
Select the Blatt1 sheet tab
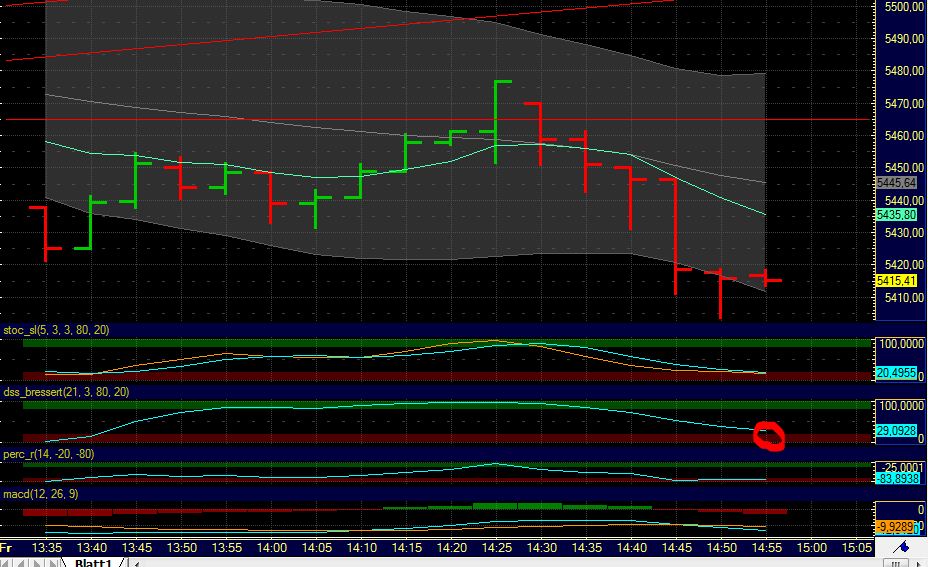[93, 562]
